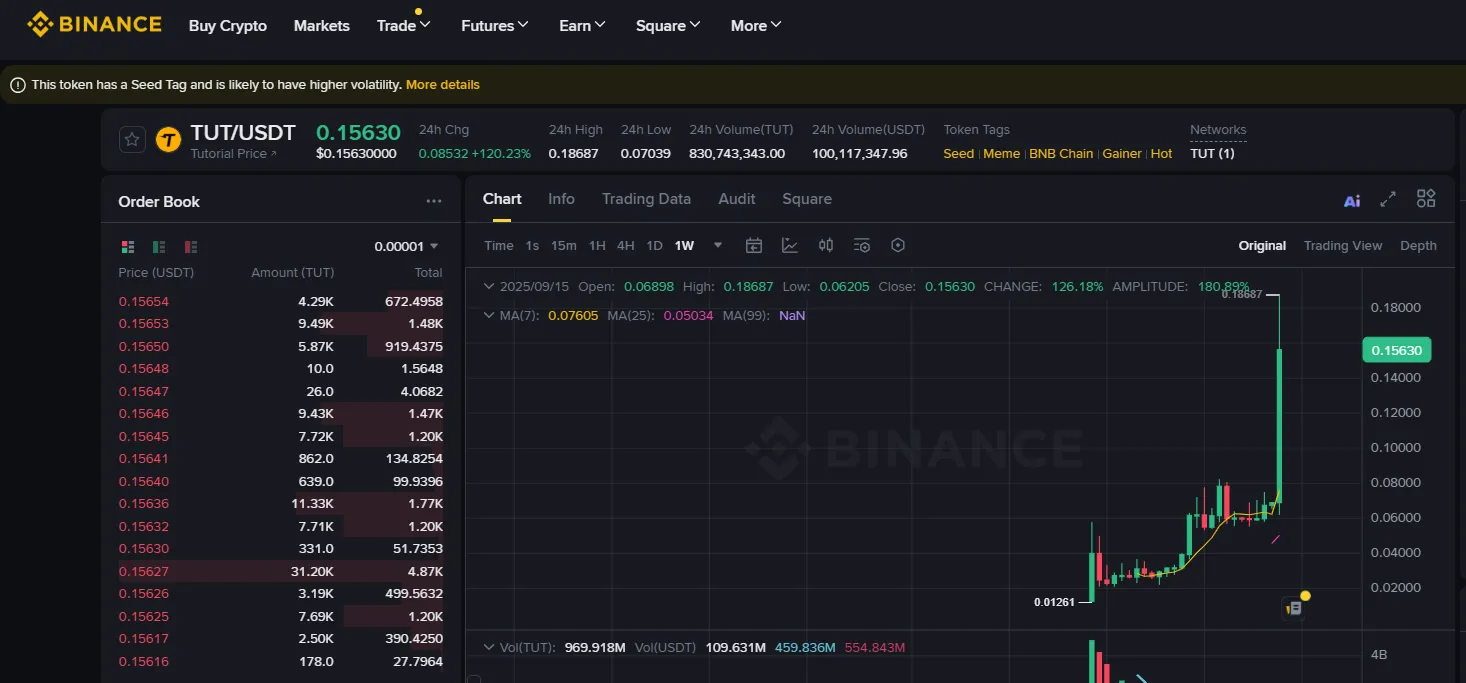
Task: Go to Buy Crypto
Action: point(228,25)
